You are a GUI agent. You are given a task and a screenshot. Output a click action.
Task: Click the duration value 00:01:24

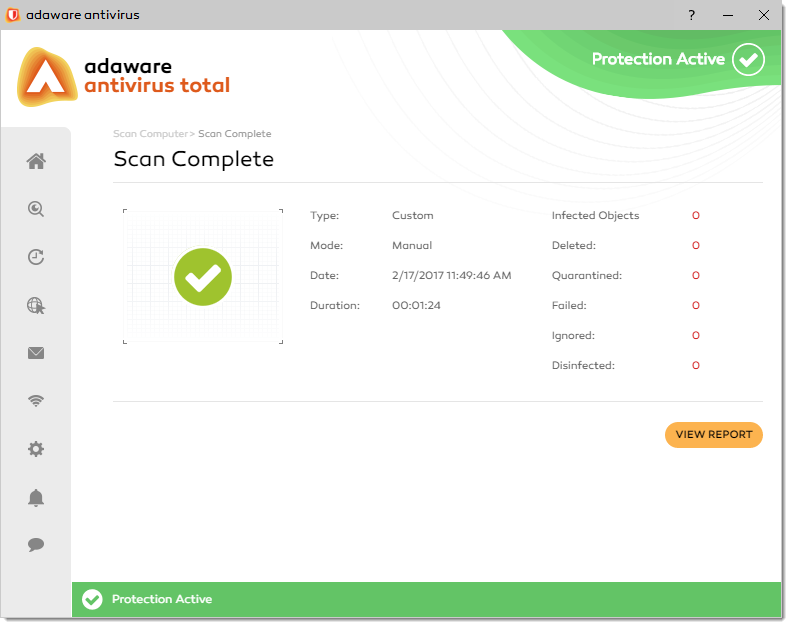point(416,305)
